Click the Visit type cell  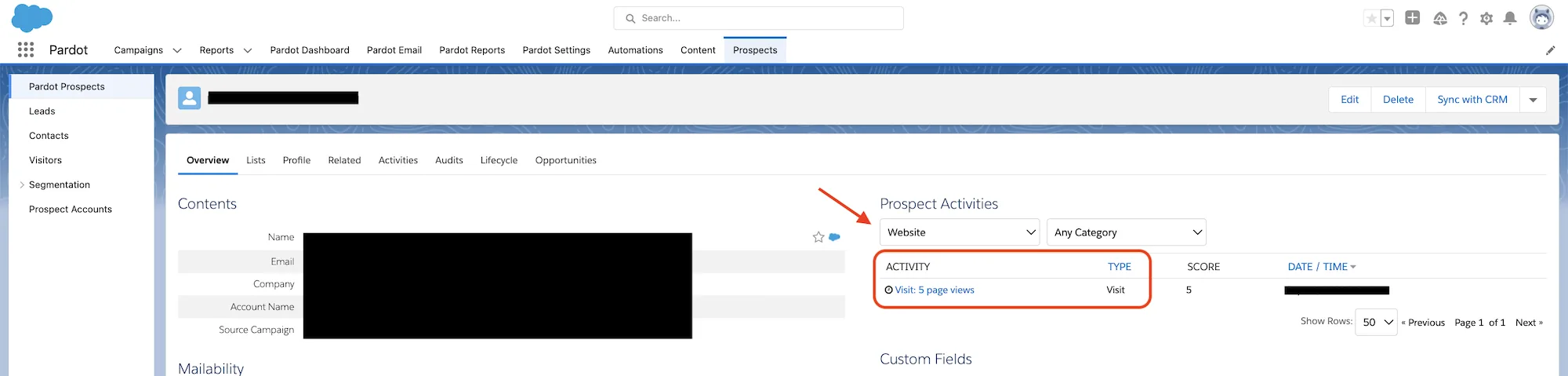pos(1116,290)
